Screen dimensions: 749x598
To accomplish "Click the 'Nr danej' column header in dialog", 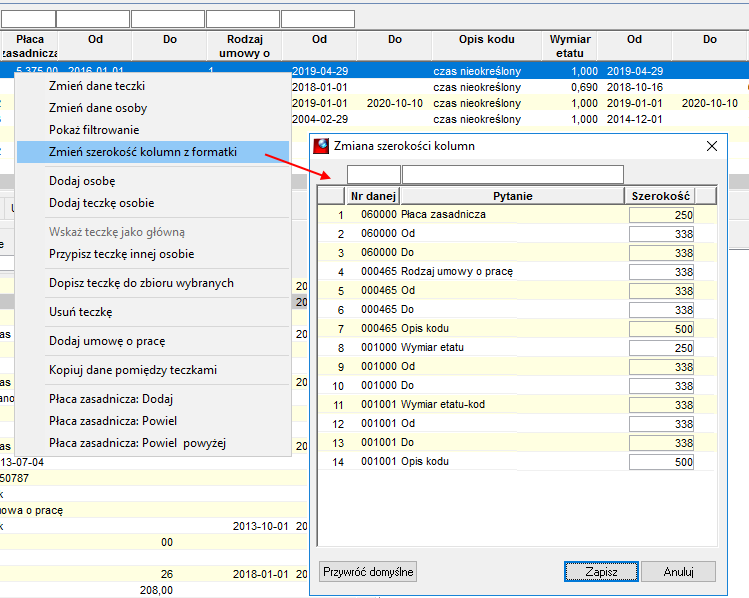I will coord(373,196).
